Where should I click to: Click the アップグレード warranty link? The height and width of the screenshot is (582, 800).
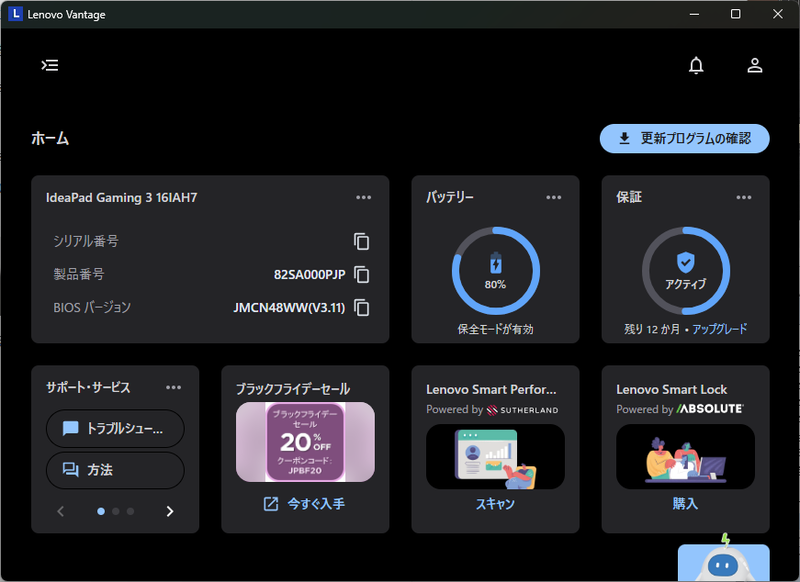pos(719,329)
